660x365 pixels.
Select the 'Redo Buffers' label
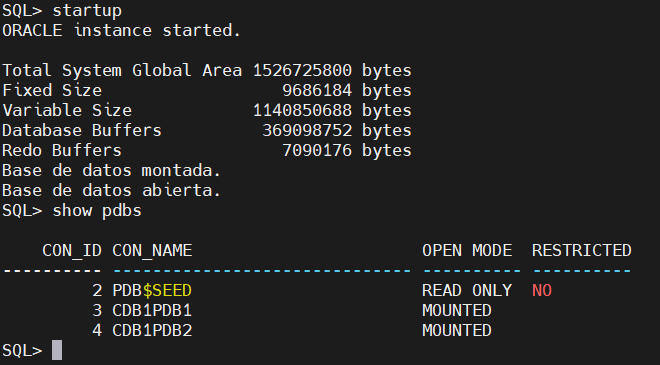(62, 150)
